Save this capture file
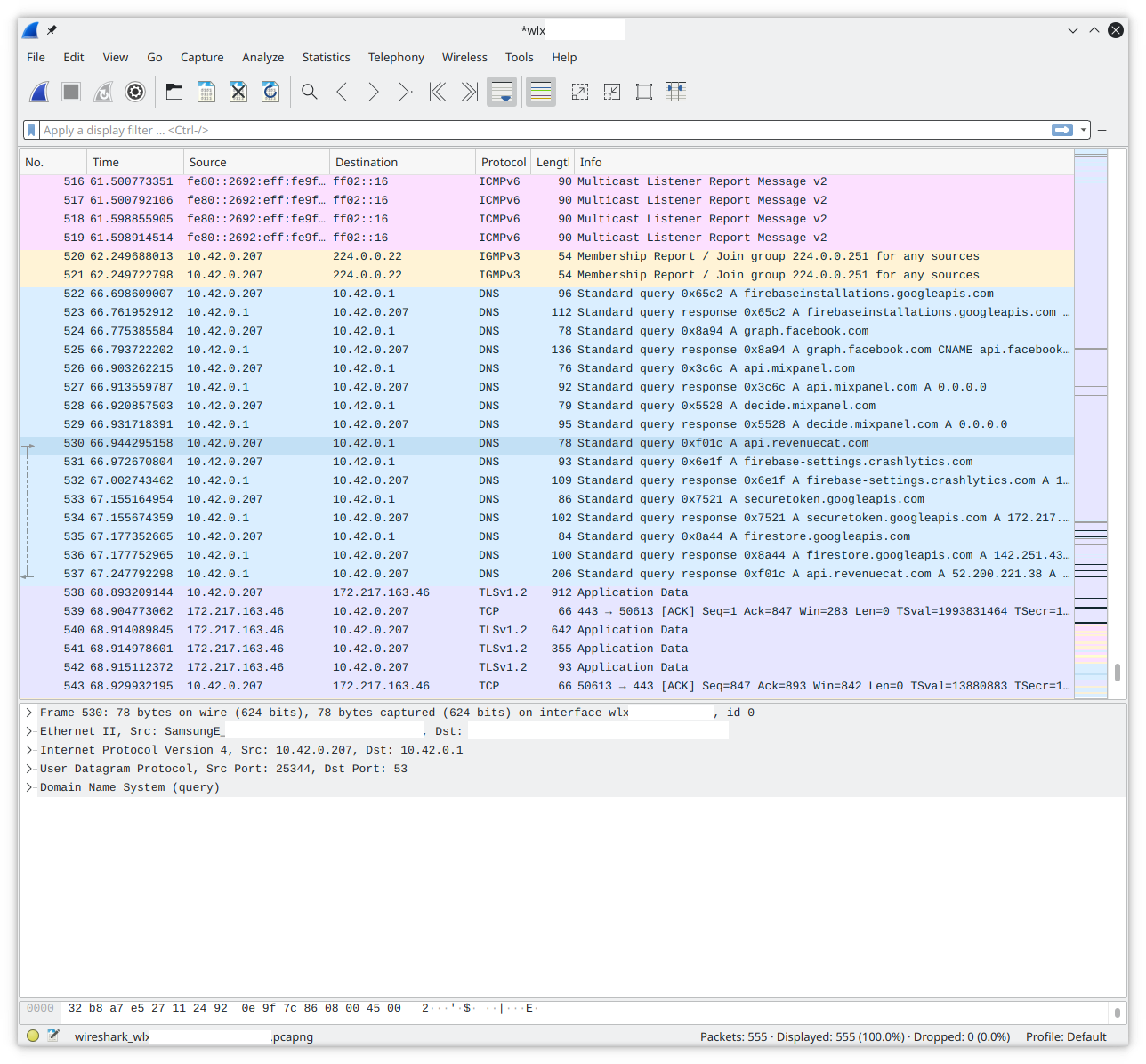Viewport: 1146px width, 1064px height. click(x=206, y=92)
